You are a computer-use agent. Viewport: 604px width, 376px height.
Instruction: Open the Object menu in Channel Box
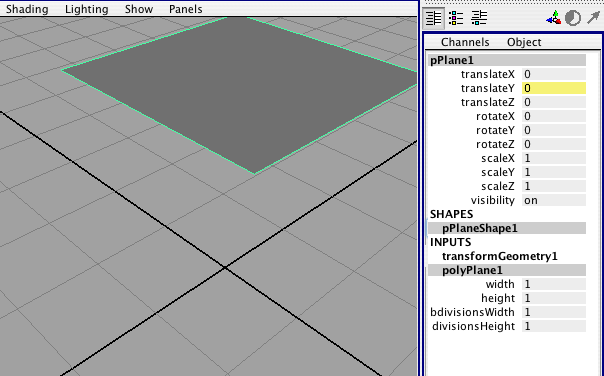[524, 42]
